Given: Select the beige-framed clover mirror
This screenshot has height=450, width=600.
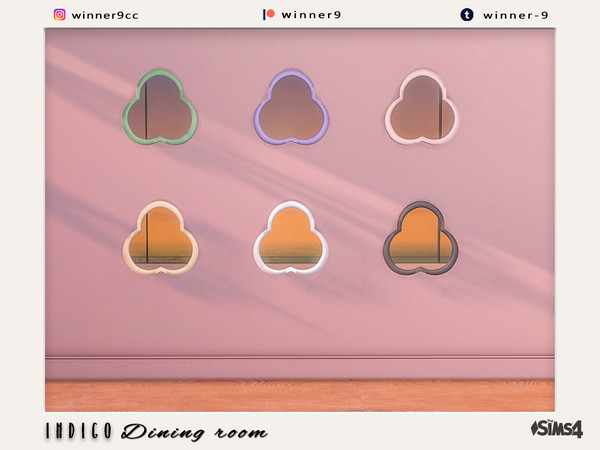Looking at the screenshot, I should [x=160, y=238].
